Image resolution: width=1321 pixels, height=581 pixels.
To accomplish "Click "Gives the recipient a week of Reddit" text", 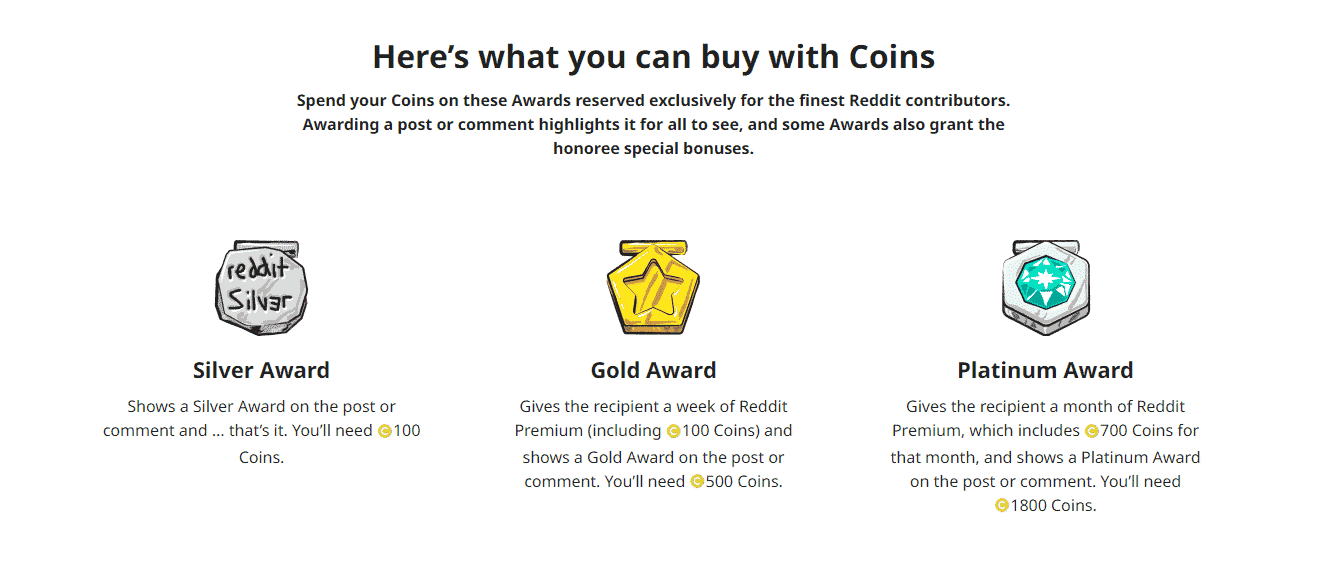I will (x=653, y=407).
